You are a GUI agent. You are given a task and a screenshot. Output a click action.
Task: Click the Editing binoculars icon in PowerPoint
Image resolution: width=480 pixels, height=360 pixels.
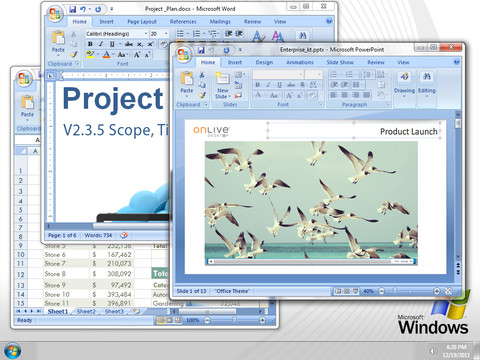click(x=427, y=77)
